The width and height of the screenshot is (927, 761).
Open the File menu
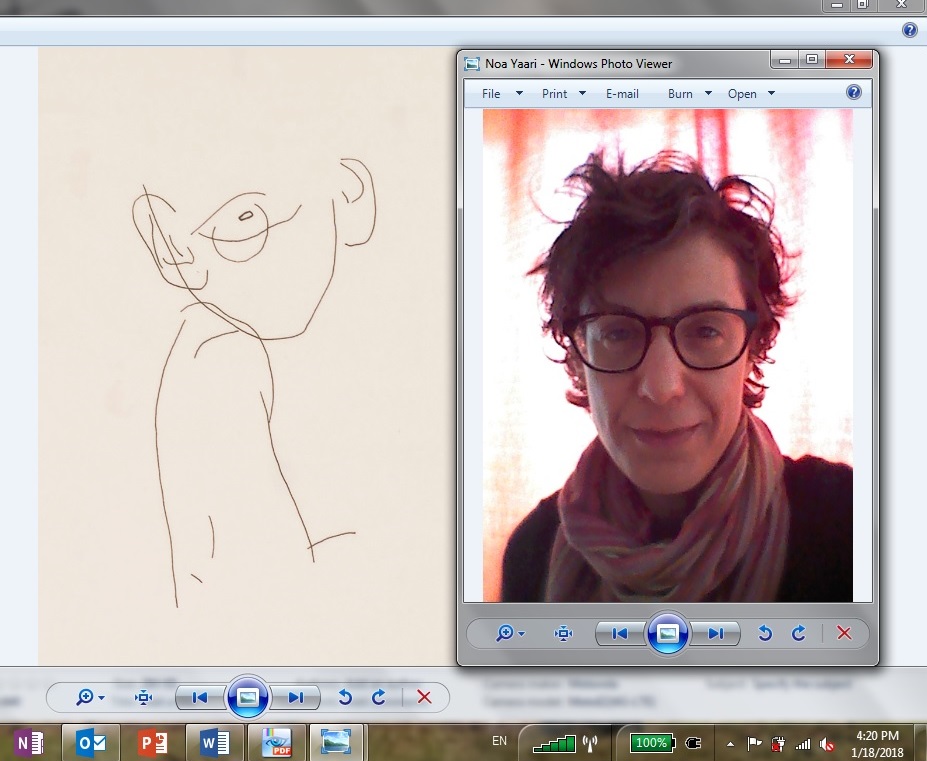pyautogui.click(x=491, y=94)
